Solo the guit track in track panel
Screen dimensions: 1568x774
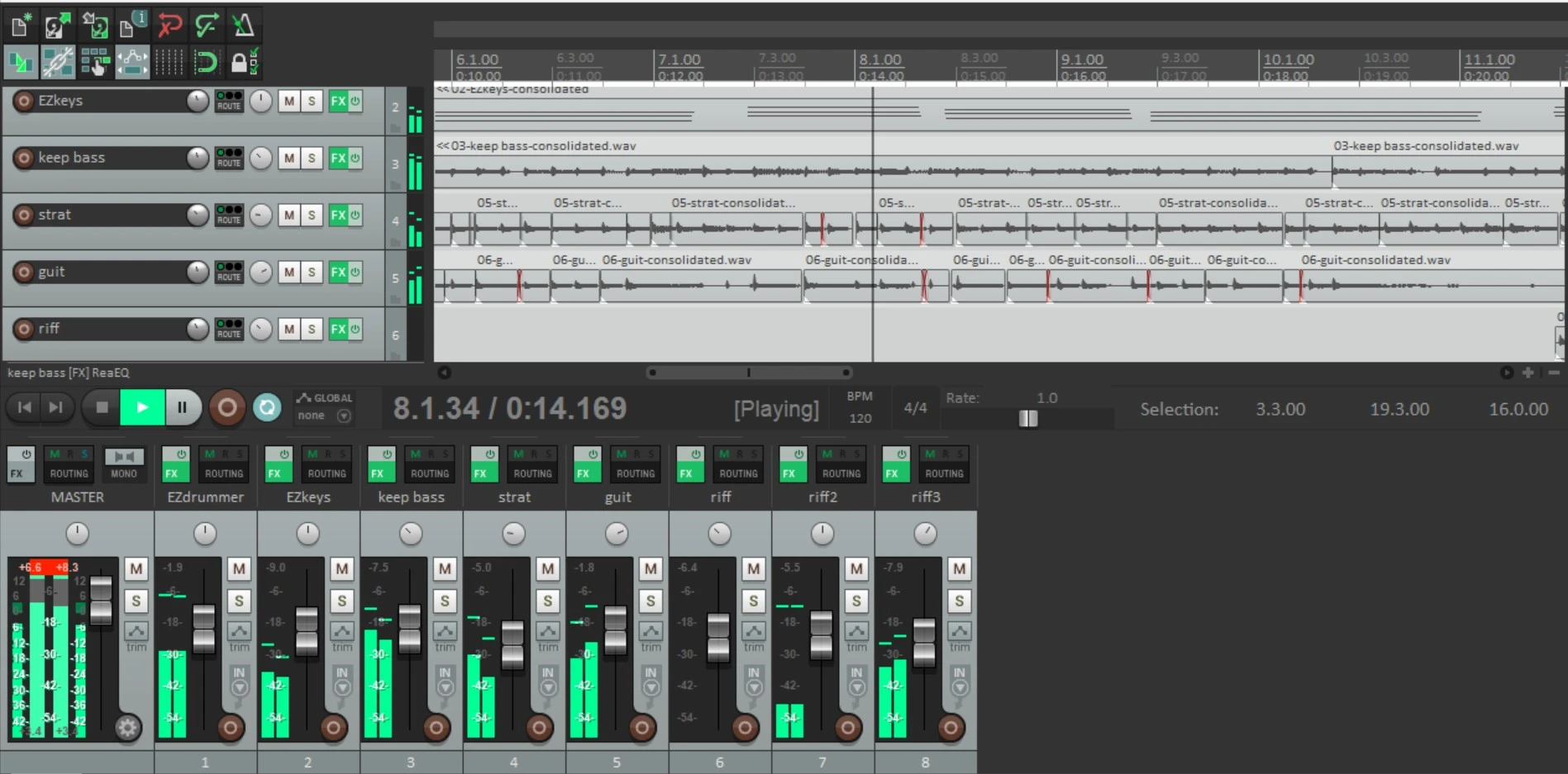pos(312,272)
